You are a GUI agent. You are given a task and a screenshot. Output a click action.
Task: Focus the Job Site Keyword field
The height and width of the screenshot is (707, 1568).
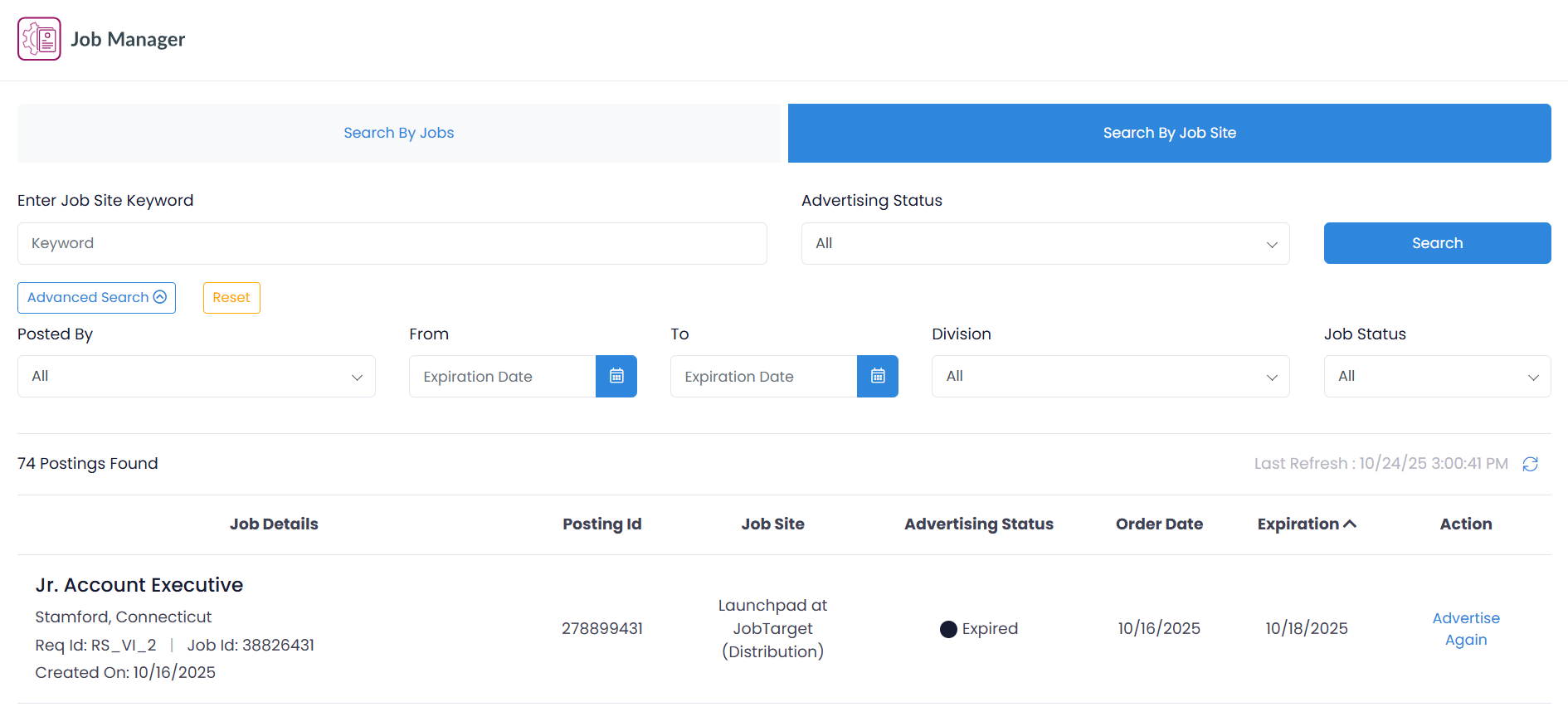[x=392, y=243]
